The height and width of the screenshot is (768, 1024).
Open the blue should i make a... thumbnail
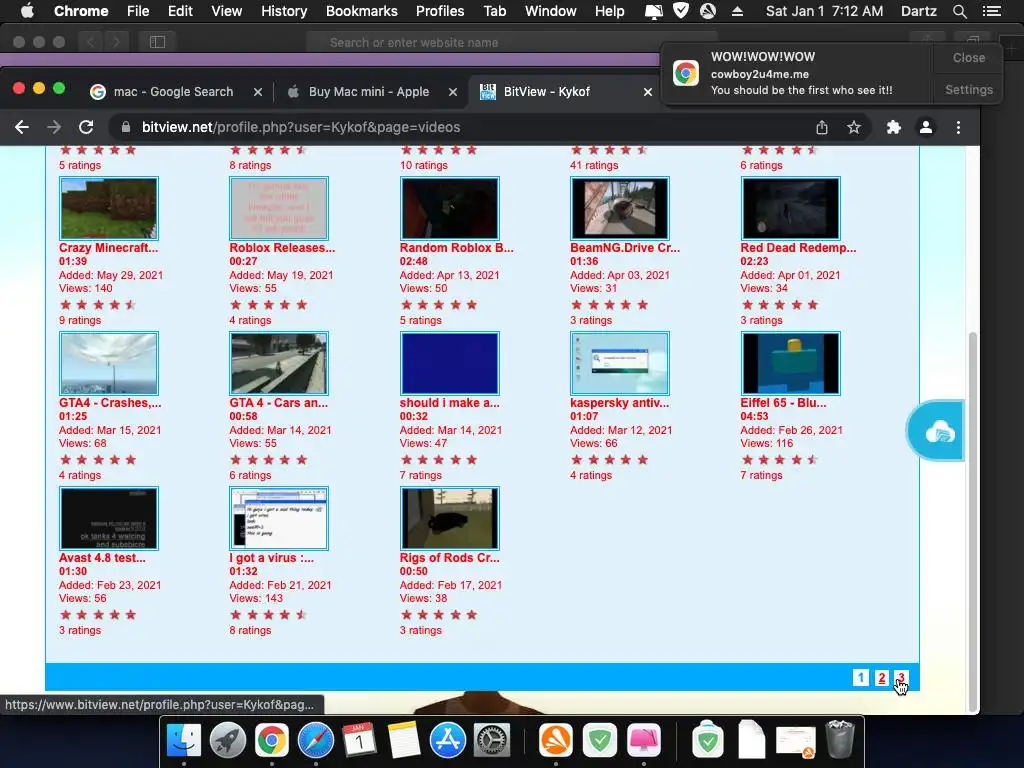coord(449,363)
